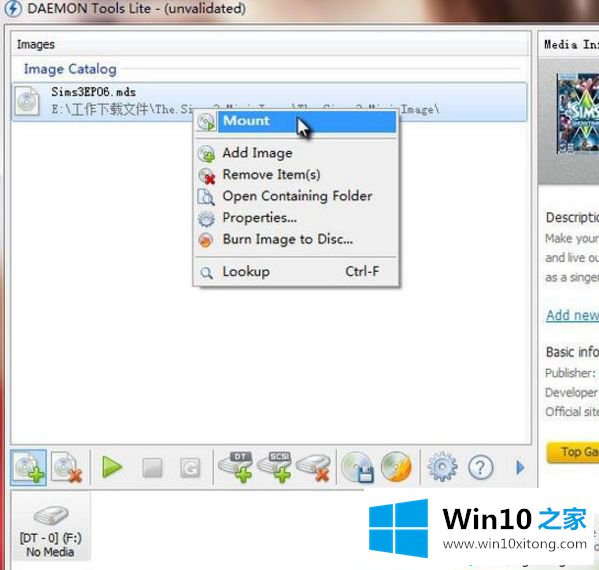Click the Remove Image toolbar icon
This screenshot has width=599, height=570.
pos(67,467)
